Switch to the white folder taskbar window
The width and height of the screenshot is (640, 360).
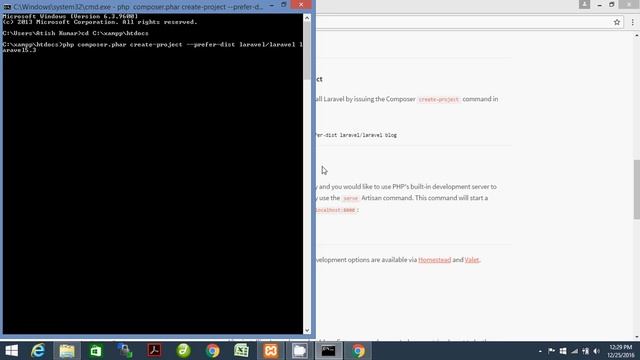(x=300, y=351)
